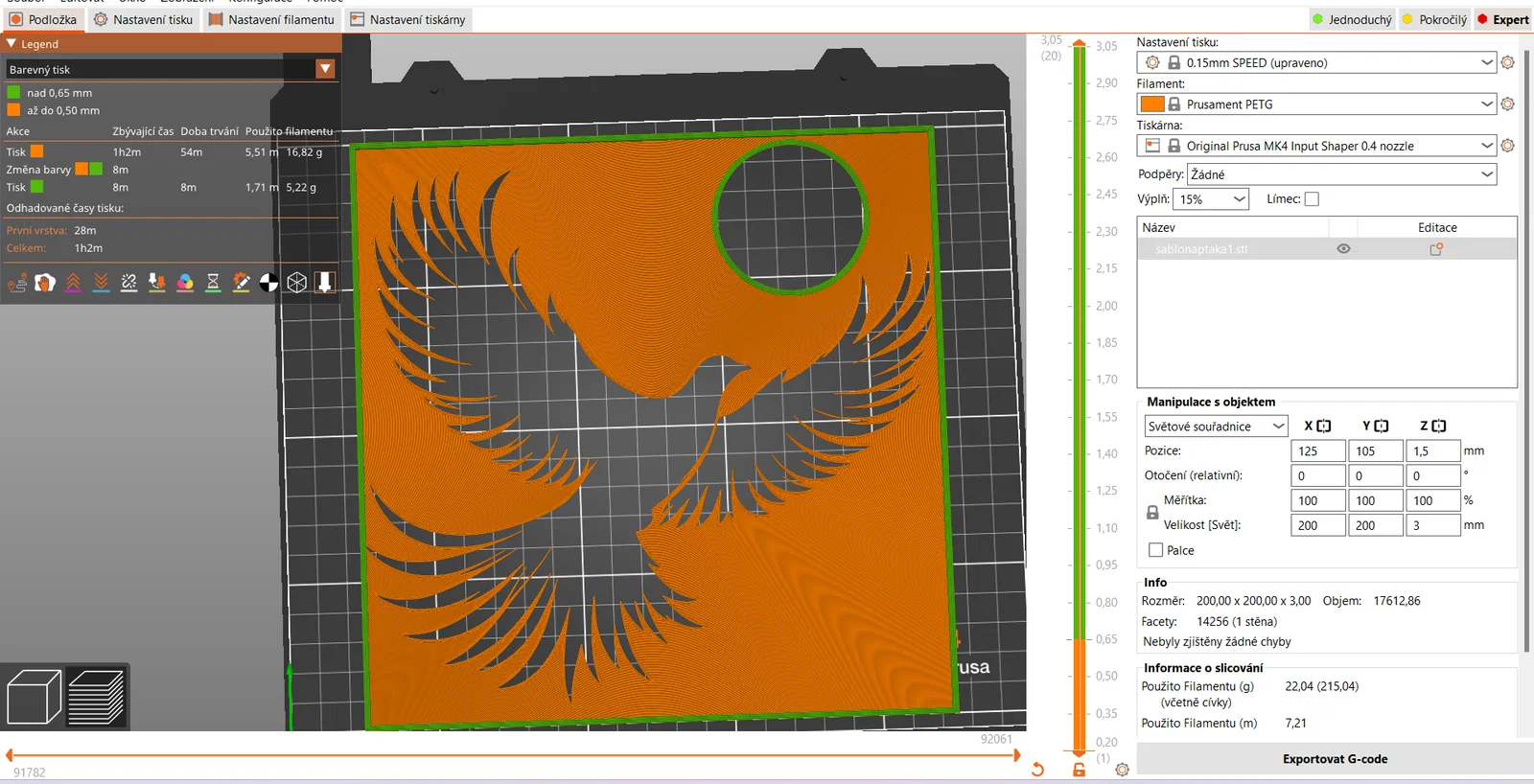Open the Nastavení tiskárny tab
Image resolution: width=1534 pixels, height=784 pixels.
click(x=408, y=19)
